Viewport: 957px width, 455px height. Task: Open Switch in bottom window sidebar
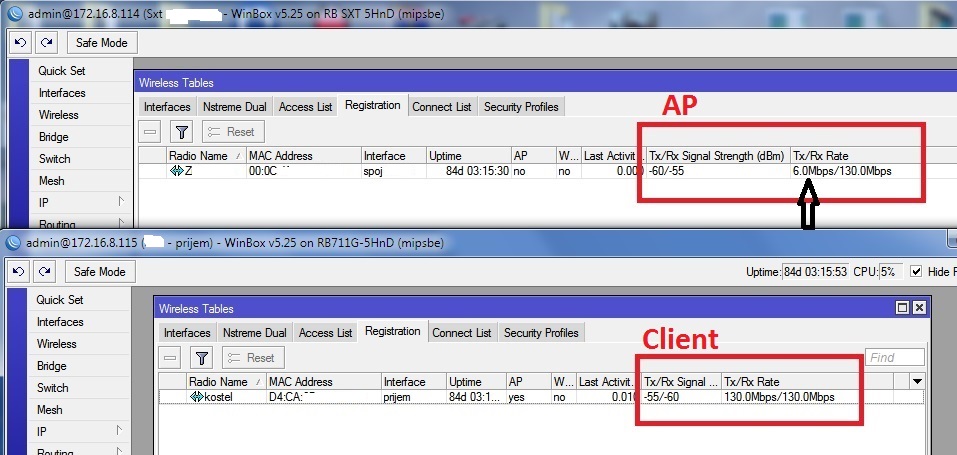(x=52, y=388)
